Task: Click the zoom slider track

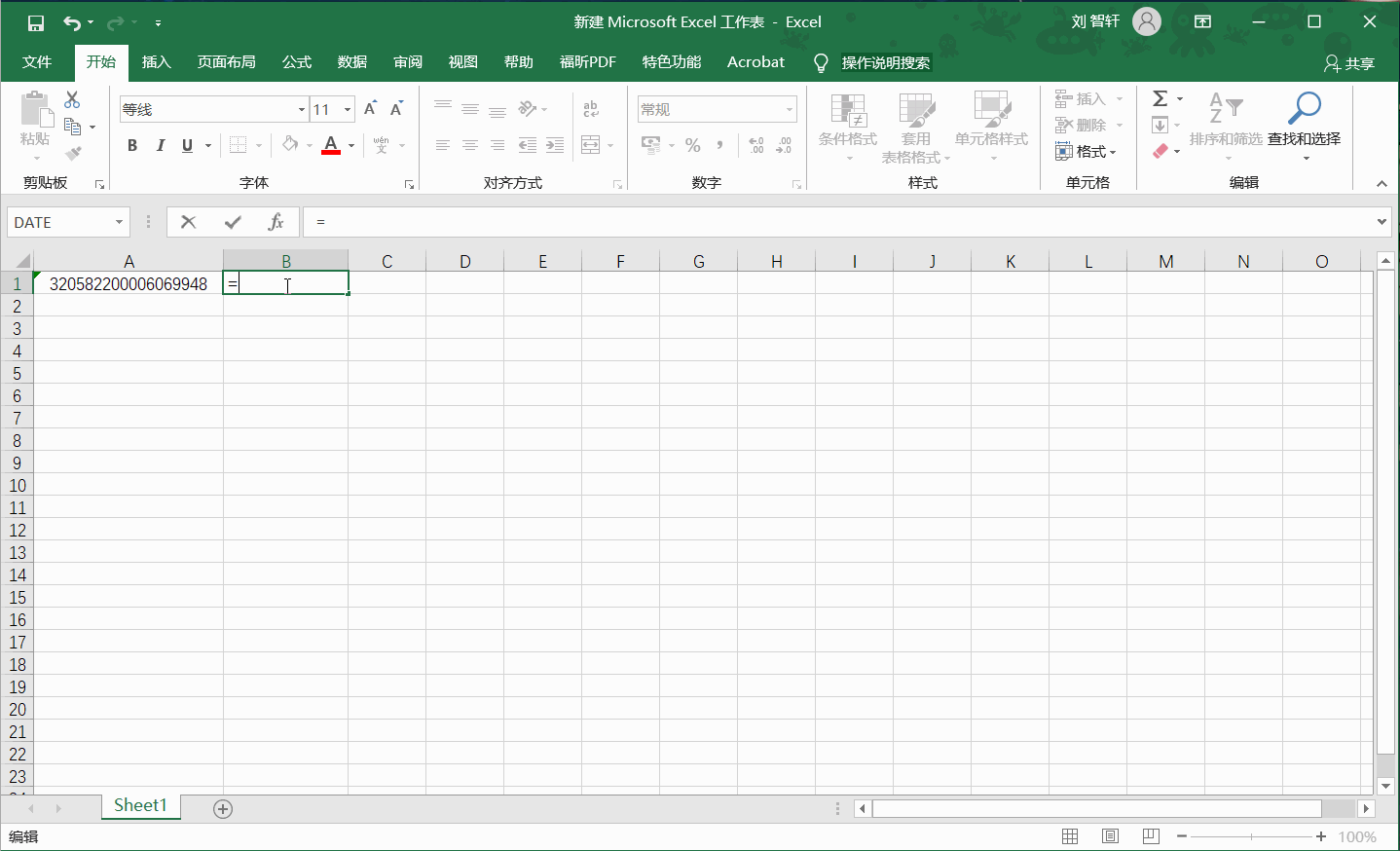Action: pyautogui.click(x=1251, y=836)
